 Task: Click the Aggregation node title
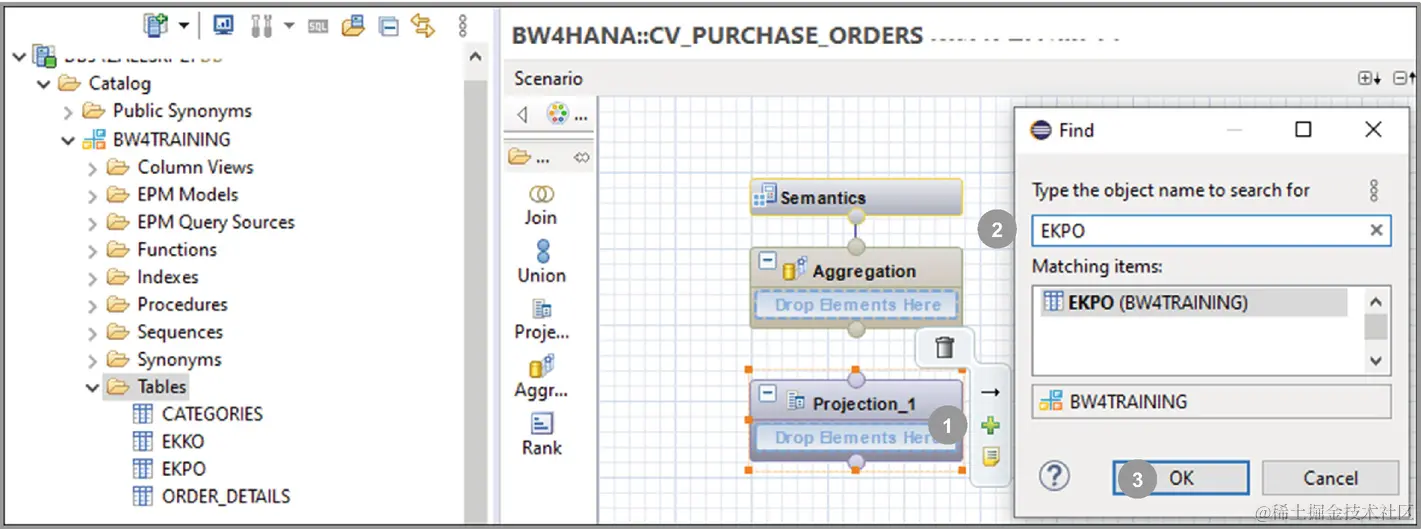point(863,271)
